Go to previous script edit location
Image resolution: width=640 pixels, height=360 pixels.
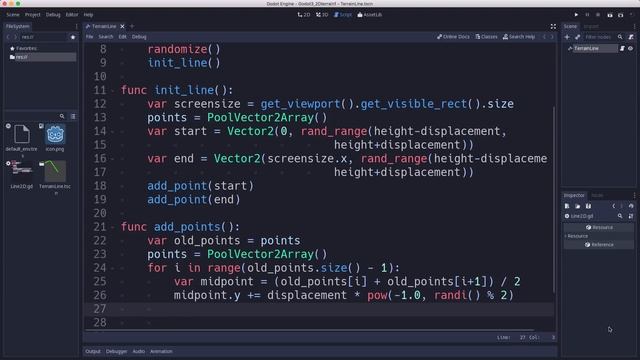544,37
